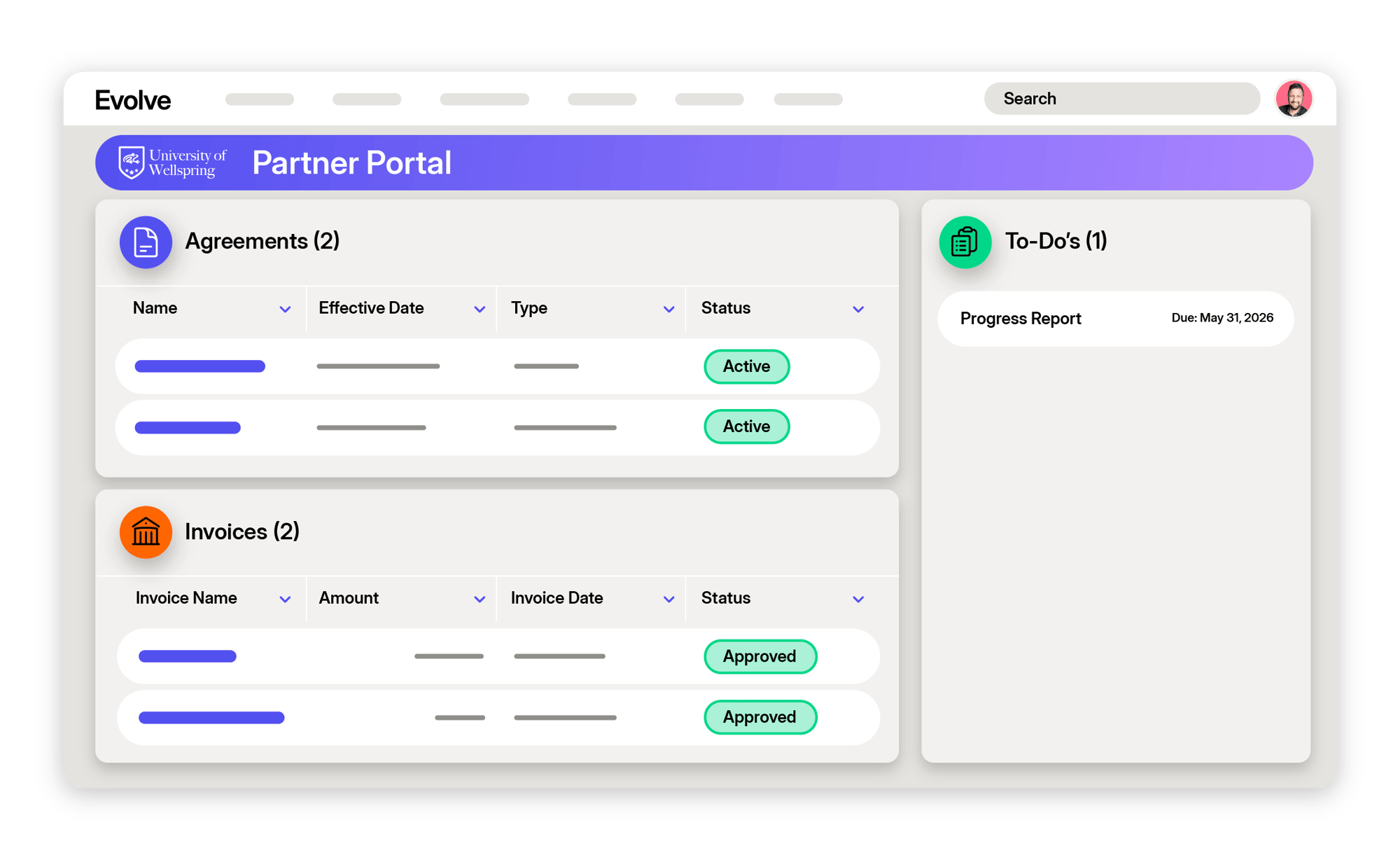Open the Amount column dropdown
This screenshot has width=1400, height=860.
480,599
